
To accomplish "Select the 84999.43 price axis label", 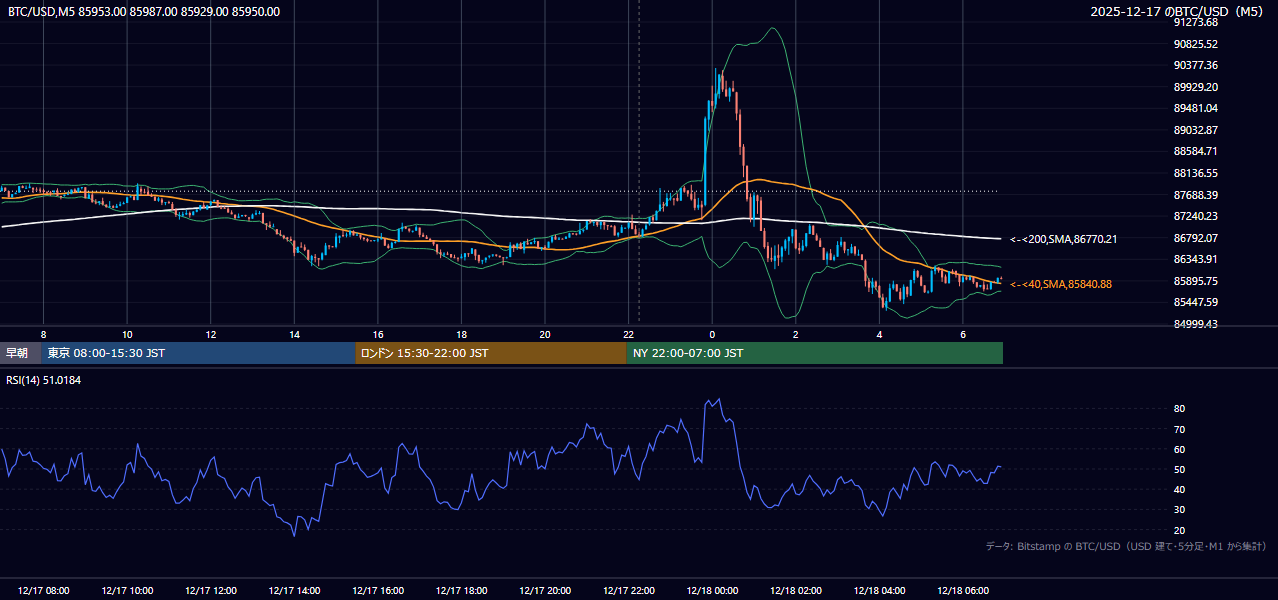I will [1196, 324].
